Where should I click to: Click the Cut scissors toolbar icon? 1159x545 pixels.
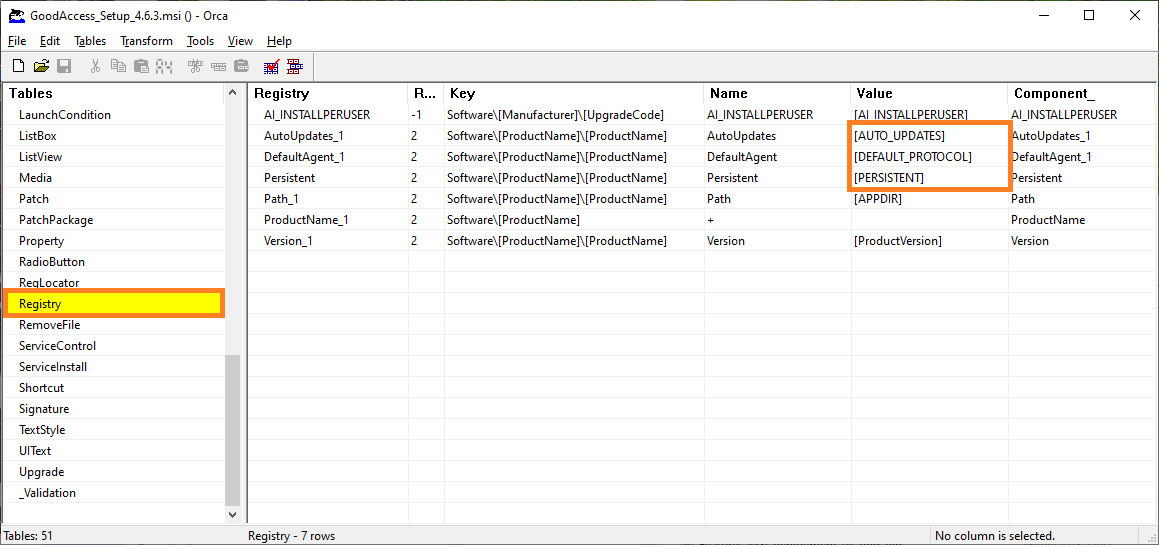tap(95, 67)
